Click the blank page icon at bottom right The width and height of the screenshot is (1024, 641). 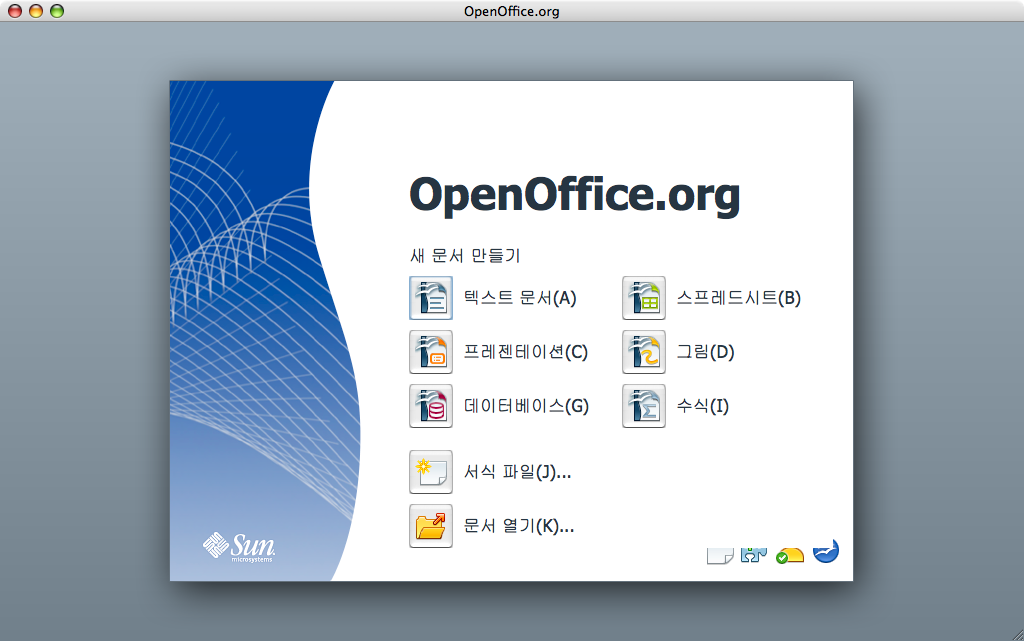pos(720,555)
